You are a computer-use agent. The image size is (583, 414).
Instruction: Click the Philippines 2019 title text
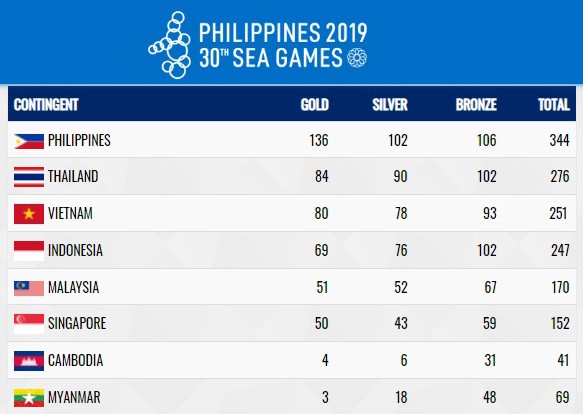[283, 32]
